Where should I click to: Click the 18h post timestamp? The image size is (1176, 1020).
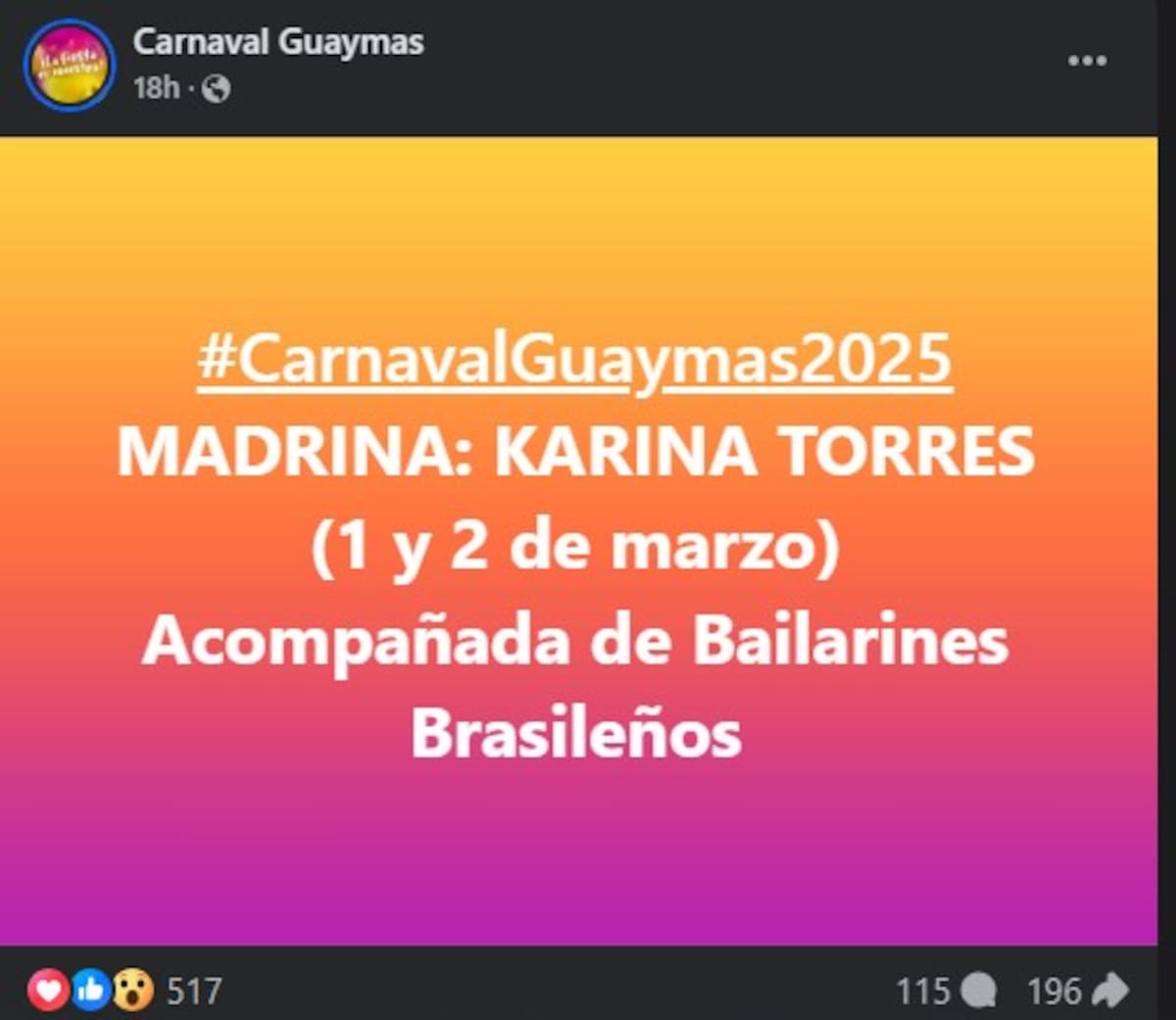pyautogui.click(x=157, y=88)
